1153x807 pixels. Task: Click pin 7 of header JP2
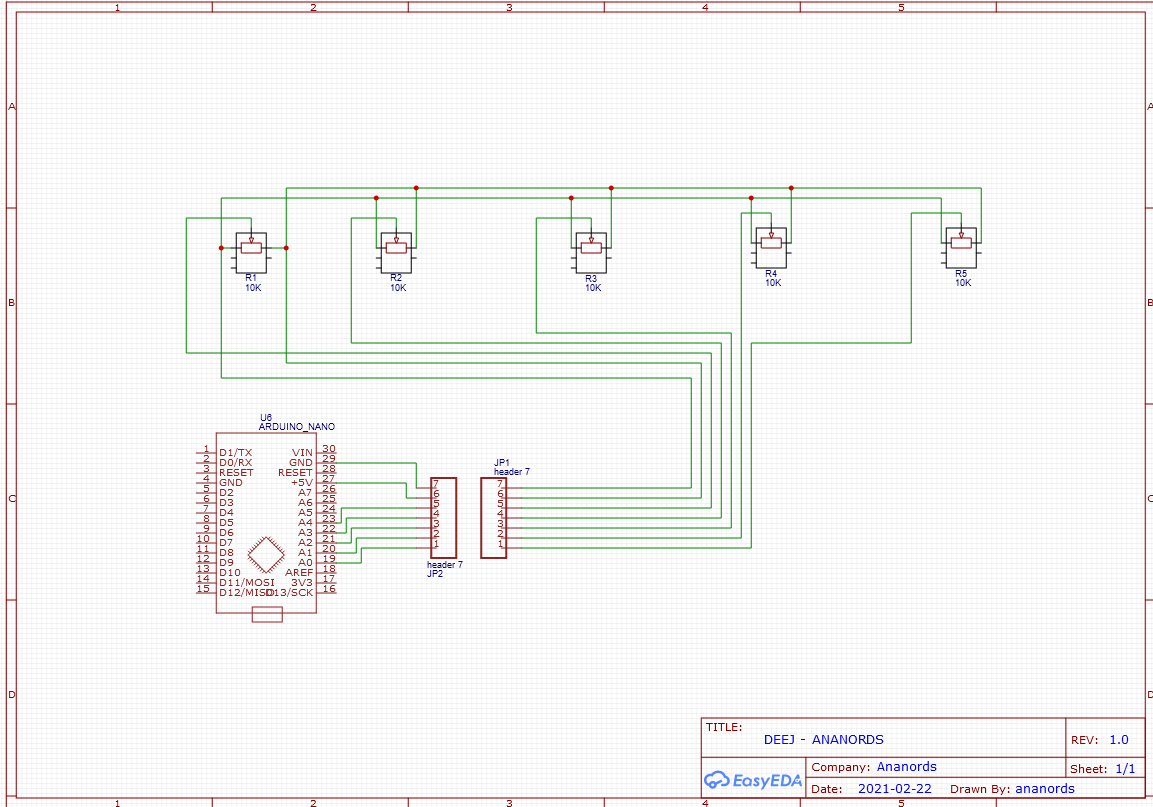click(436, 483)
